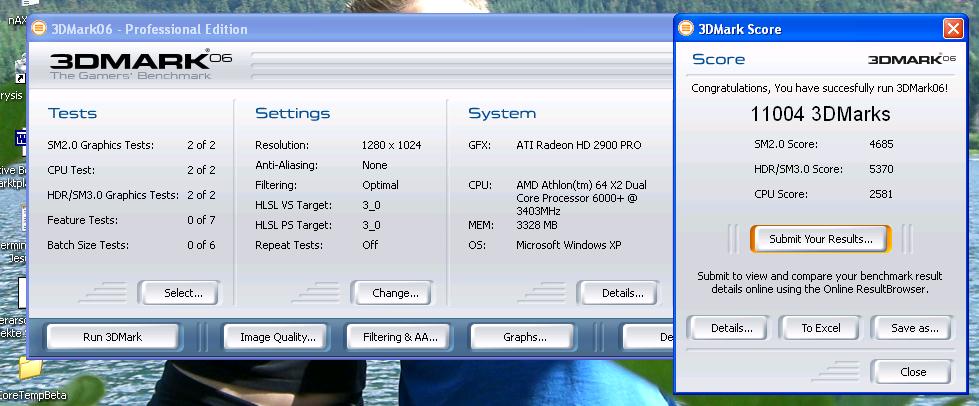This screenshot has height=406, width=979.
Task: Click the System section heading
Action: [x=502, y=114]
